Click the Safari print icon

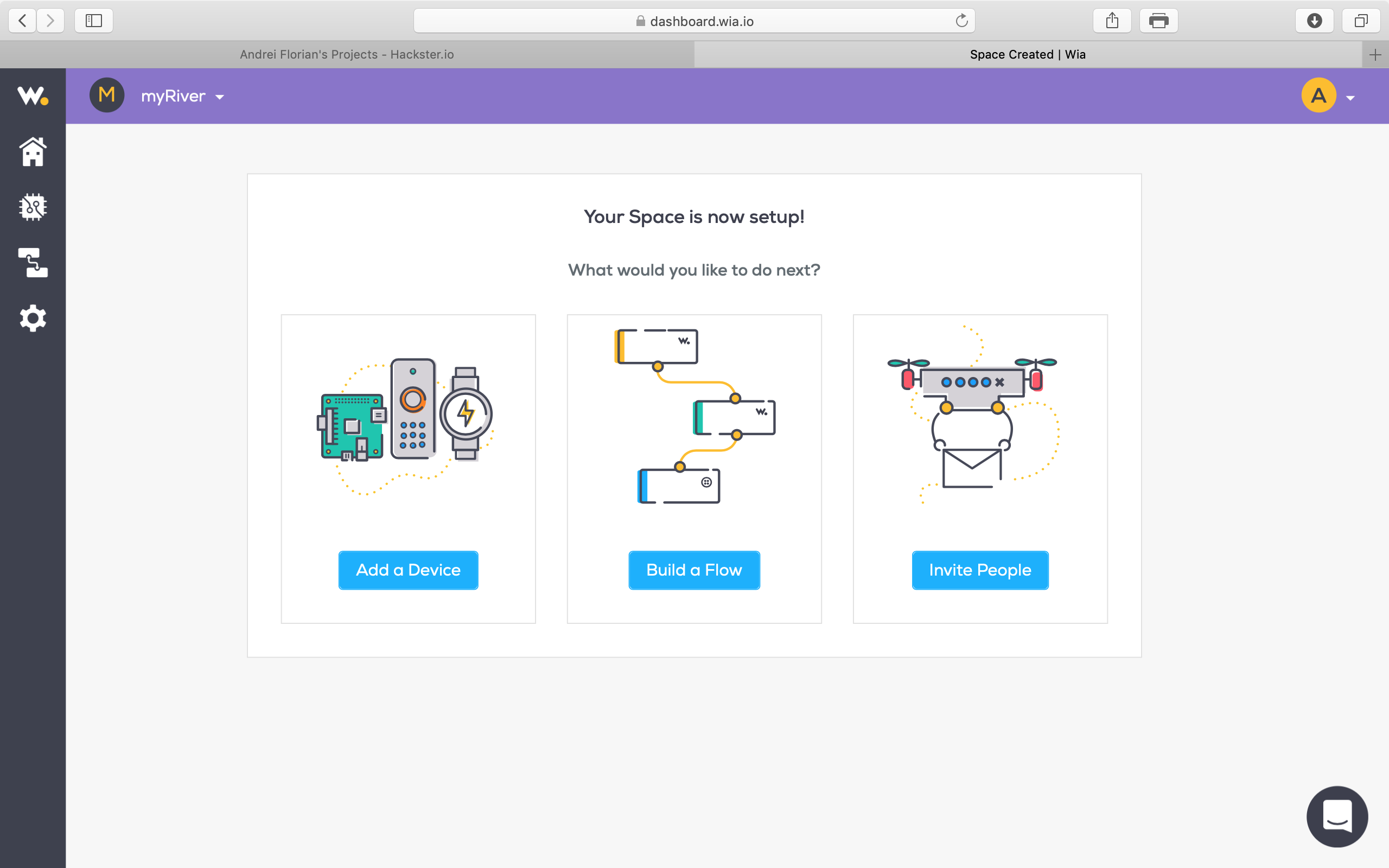1158,21
